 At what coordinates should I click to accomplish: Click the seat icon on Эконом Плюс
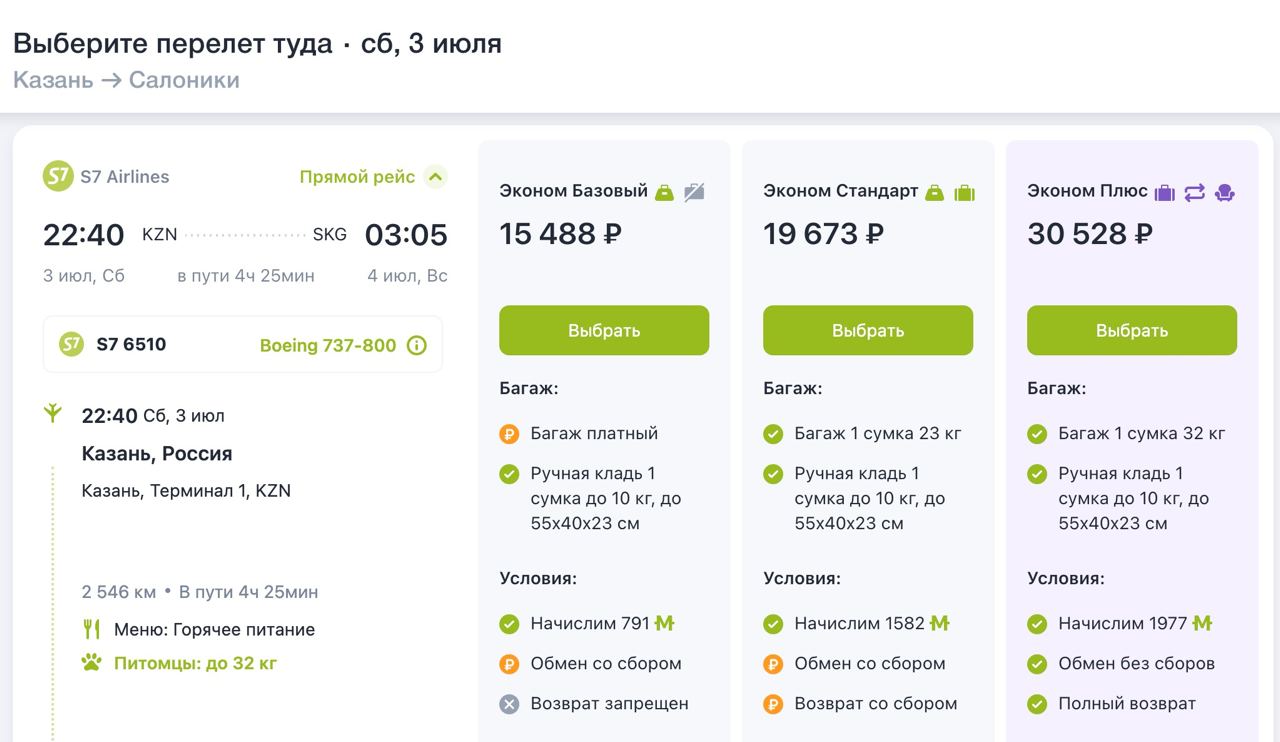[1224, 192]
